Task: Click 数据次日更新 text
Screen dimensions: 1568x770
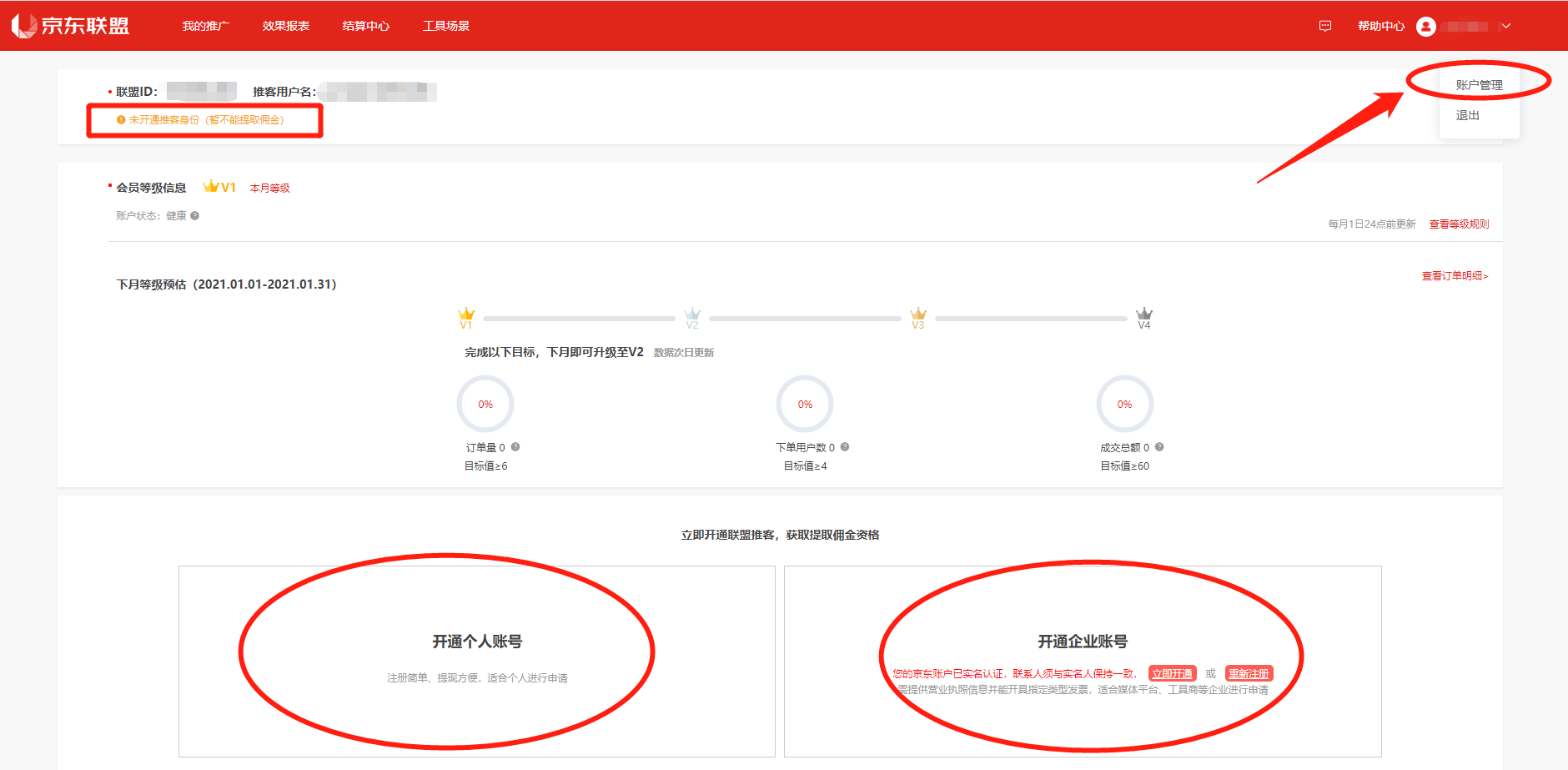Action: coord(683,353)
